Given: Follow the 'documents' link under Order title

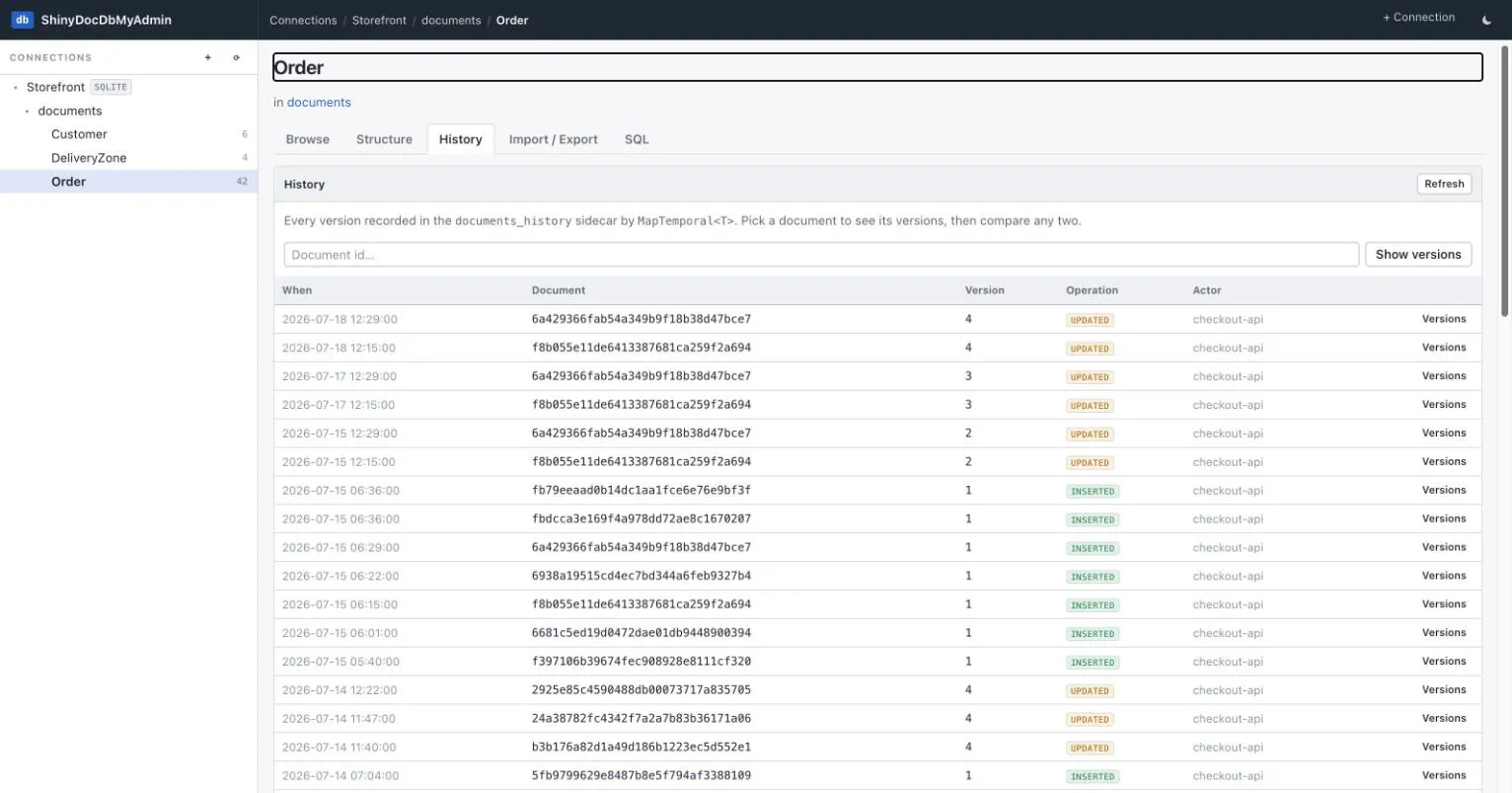Looking at the screenshot, I should pos(319,103).
